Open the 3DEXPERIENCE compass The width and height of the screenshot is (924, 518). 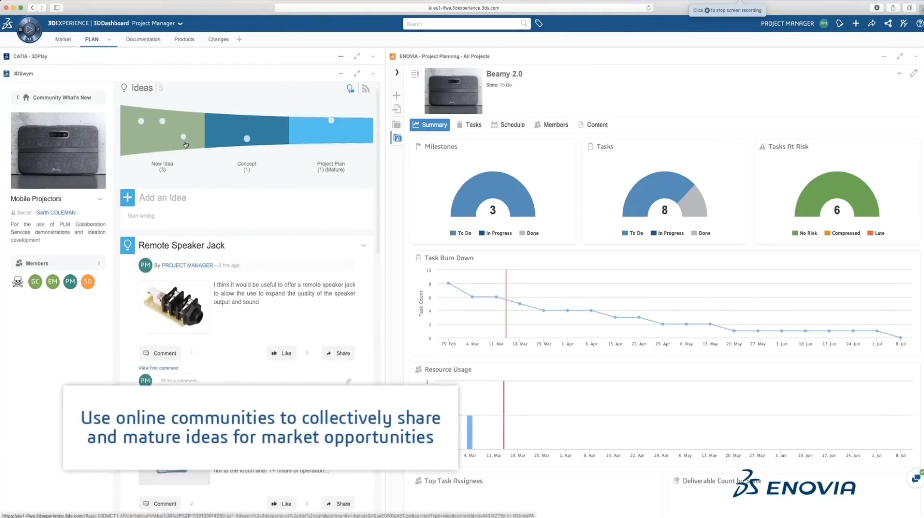29,29
